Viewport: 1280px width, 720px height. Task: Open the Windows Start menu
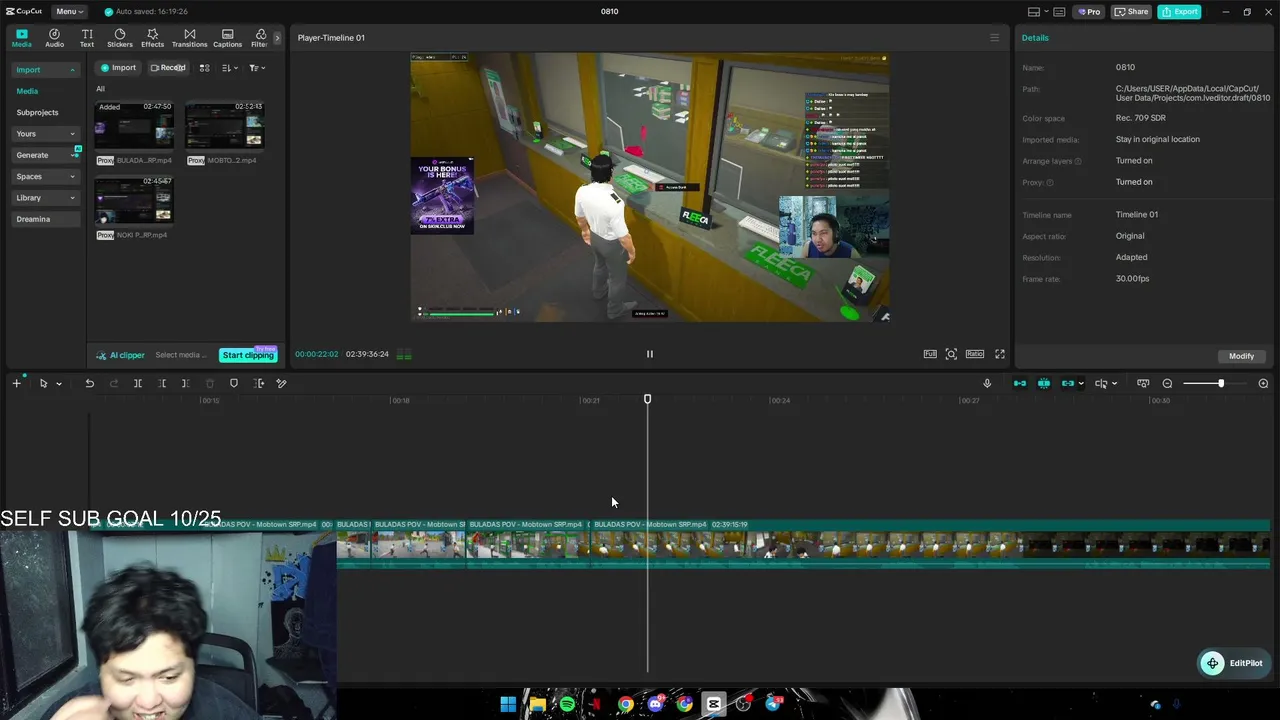508,704
